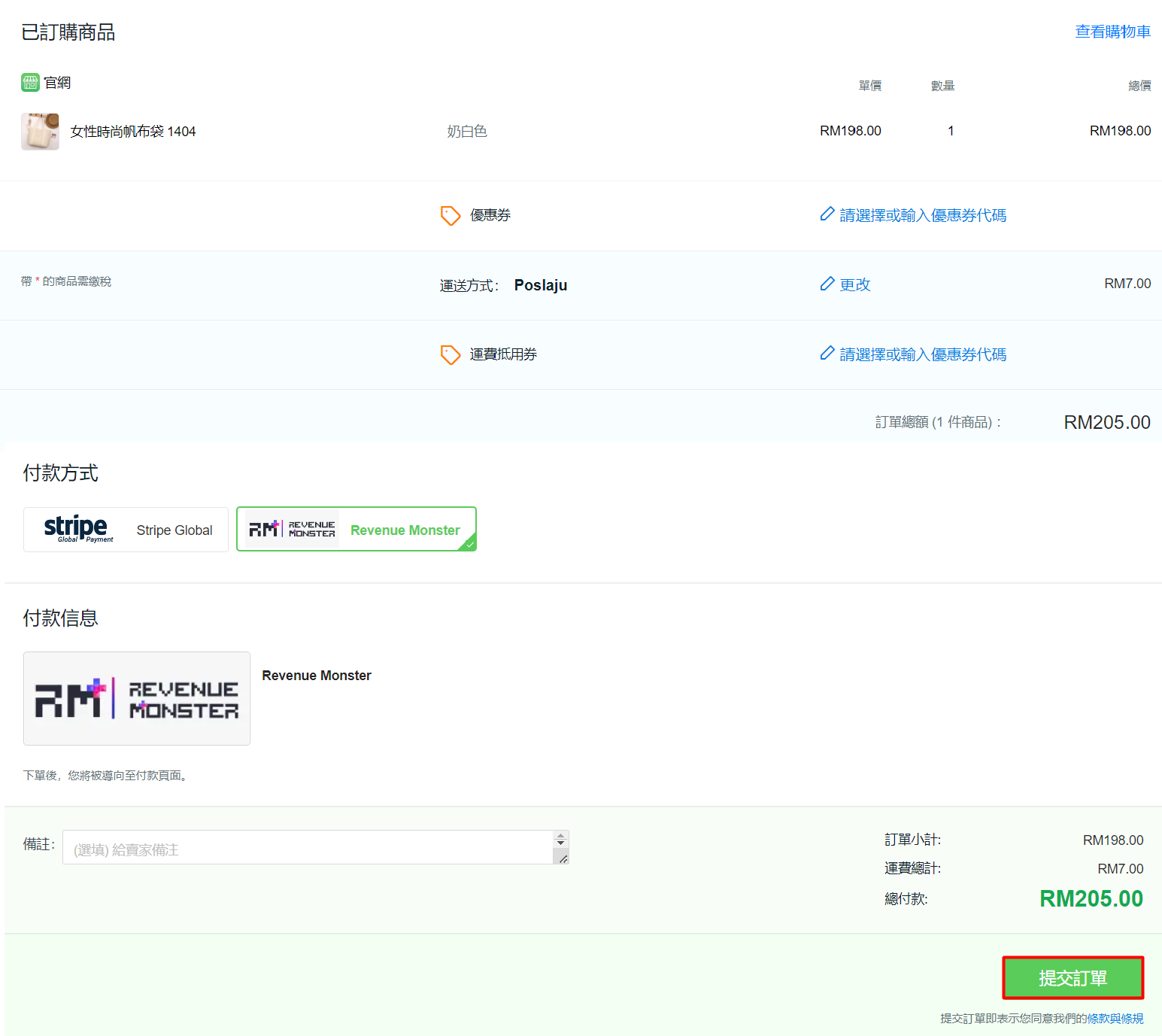Click the 運送方式 label
1162x1036 pixels.
tap(469, 286)
